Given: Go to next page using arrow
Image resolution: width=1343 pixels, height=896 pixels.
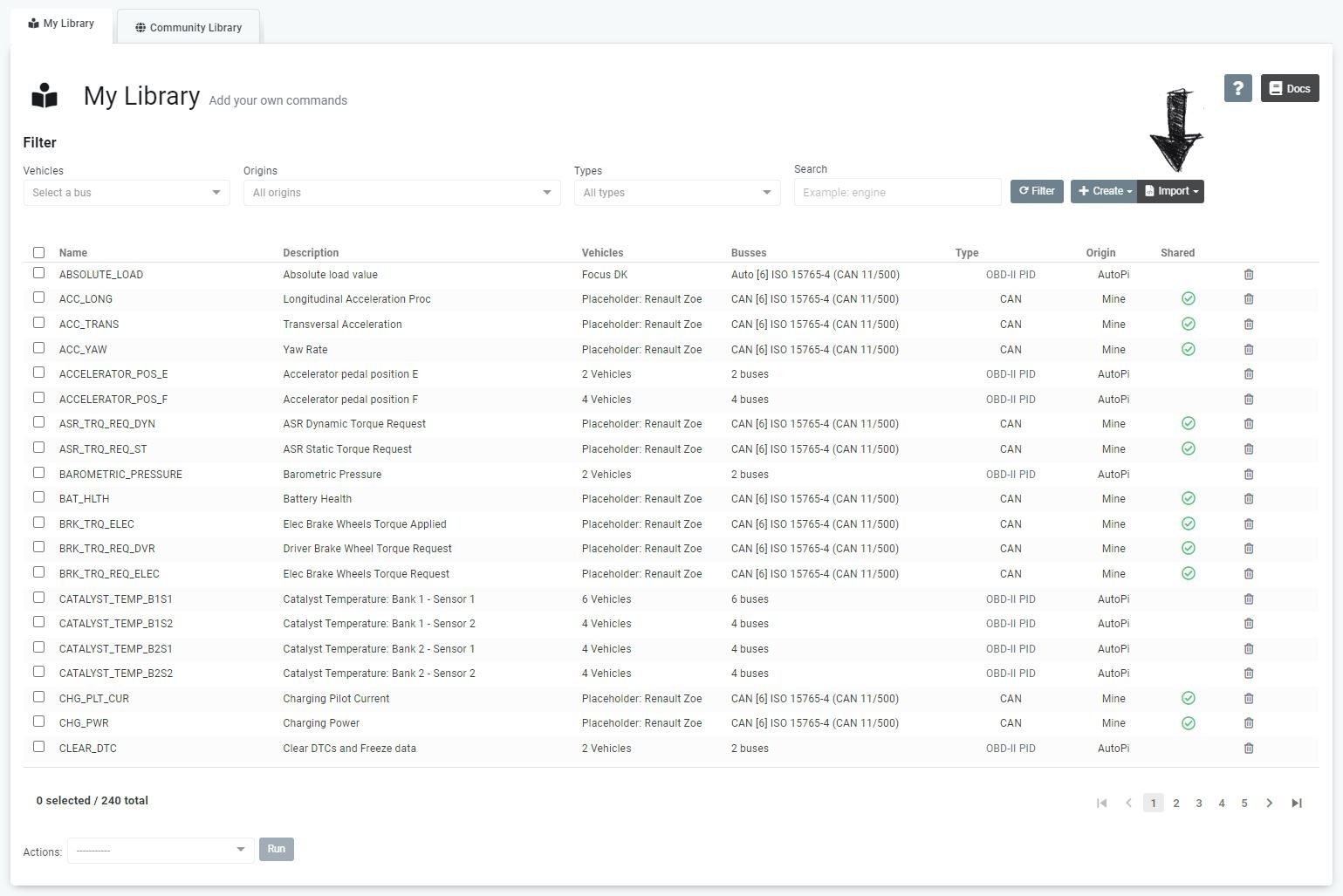Looking at the screenshot, I should tap(1269, 804).
